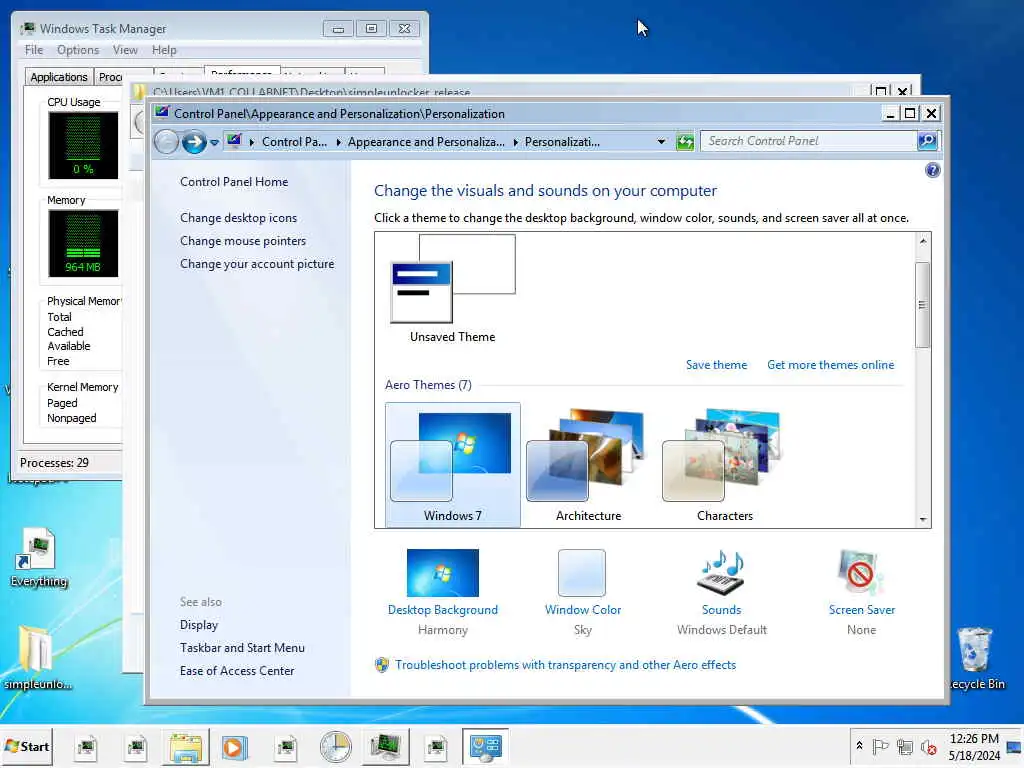This screenshot has height=768, width=1024.
Task: Select the Everything desktop shortcut
Action: coord(39,558)
